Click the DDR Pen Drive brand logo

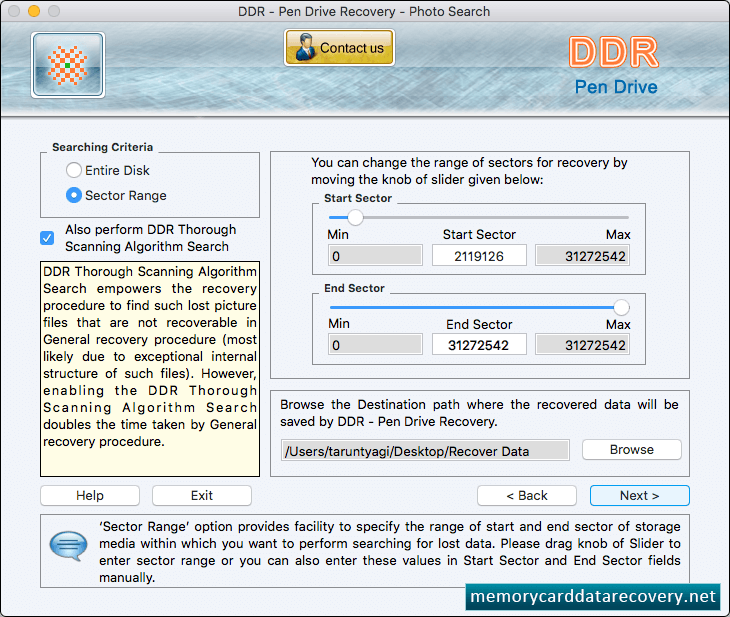[x=615, y=65]
